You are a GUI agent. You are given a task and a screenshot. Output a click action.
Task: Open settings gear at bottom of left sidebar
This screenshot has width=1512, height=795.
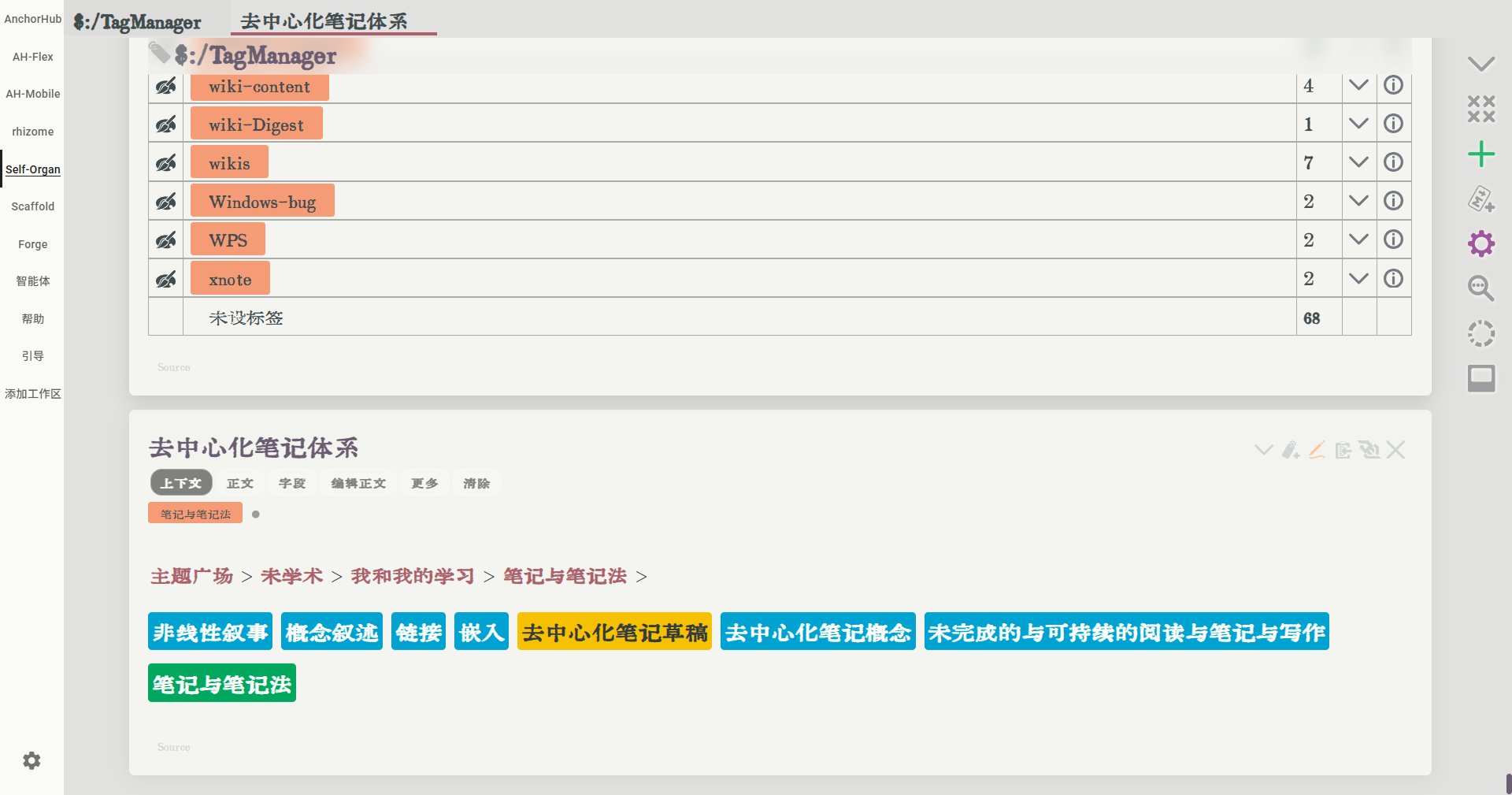[31, 760]
